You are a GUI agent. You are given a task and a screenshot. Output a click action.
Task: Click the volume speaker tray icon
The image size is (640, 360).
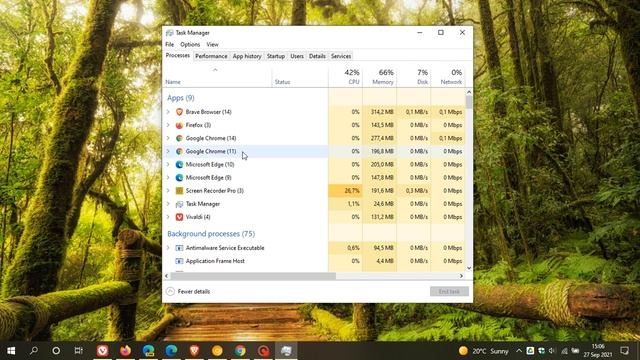tap(552, 351)
